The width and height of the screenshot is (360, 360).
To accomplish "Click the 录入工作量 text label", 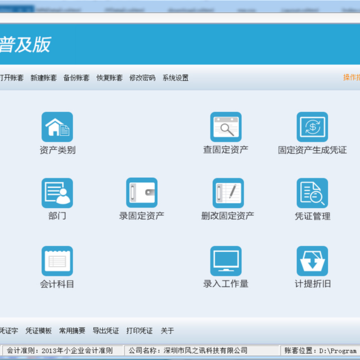I will (x=226, y=284).
